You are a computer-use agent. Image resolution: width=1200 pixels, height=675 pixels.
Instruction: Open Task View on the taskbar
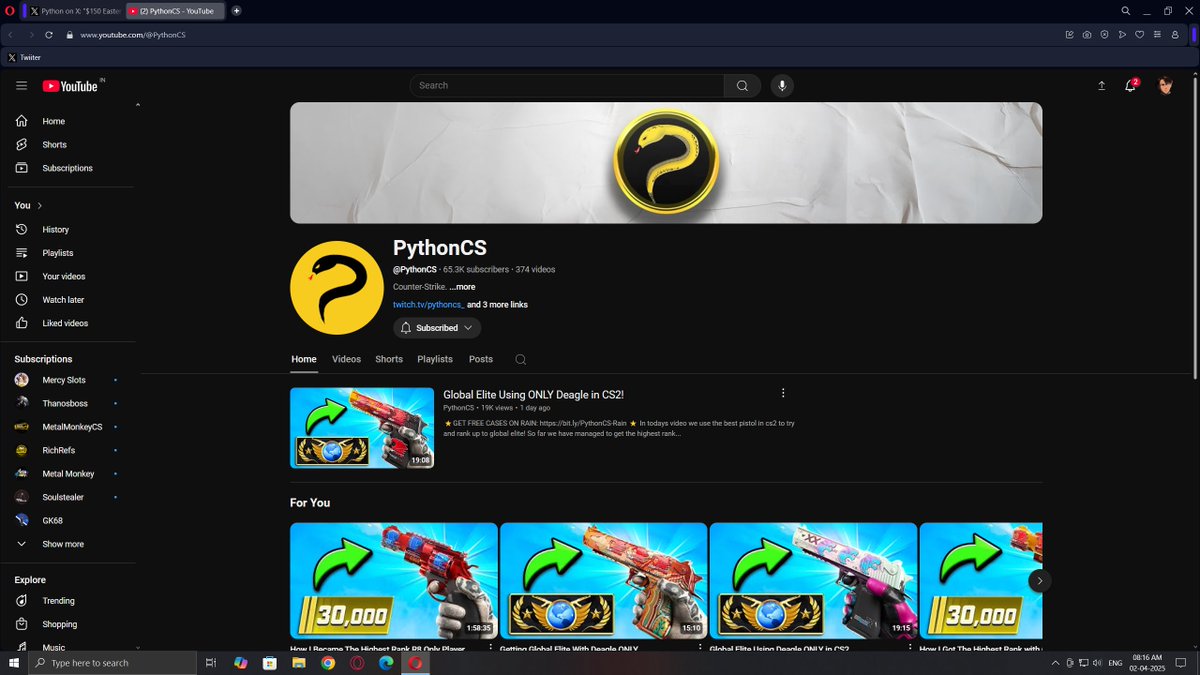coord(211,663)
